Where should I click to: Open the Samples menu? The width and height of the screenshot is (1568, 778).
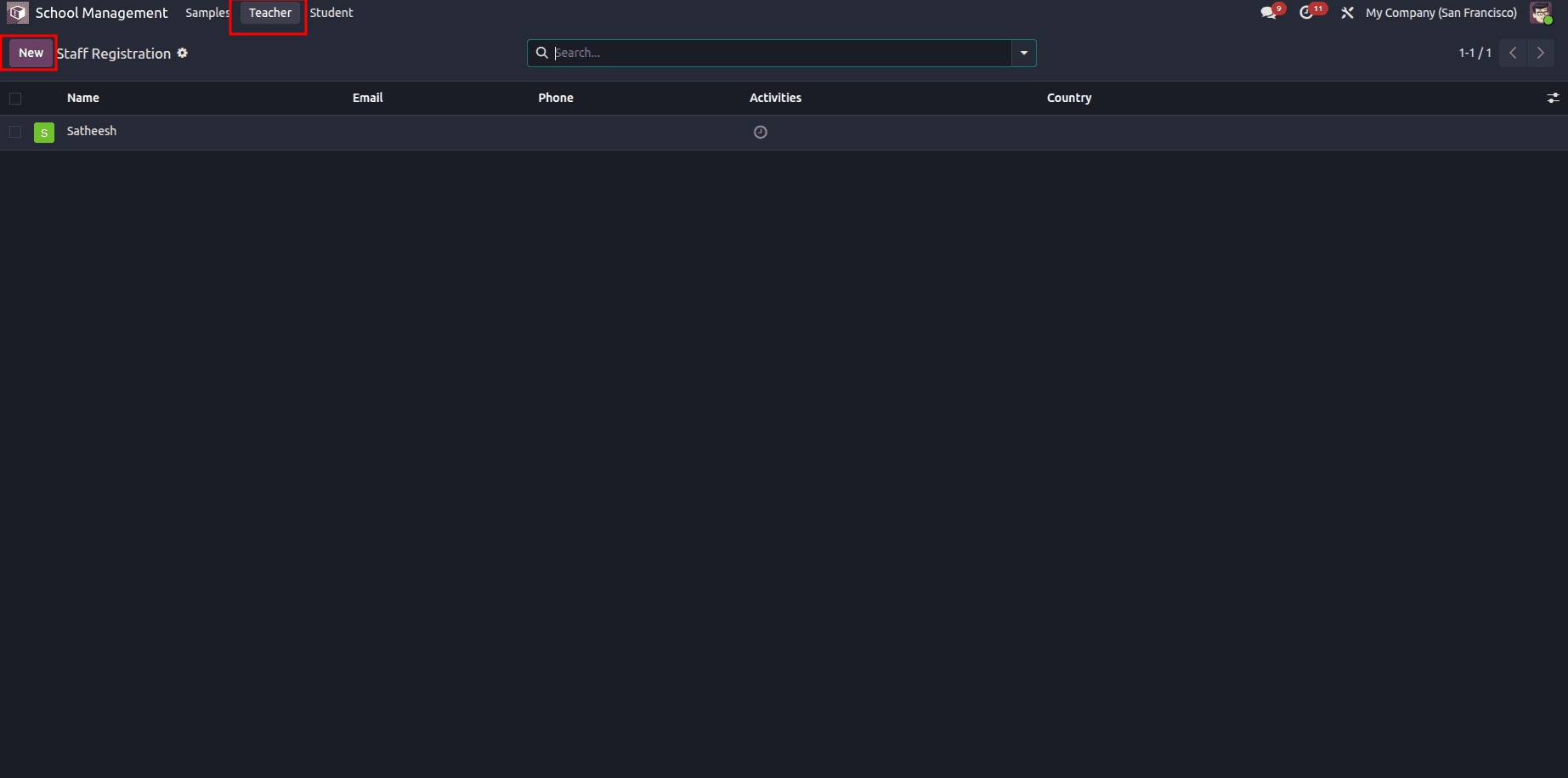(x=207, y=13)
